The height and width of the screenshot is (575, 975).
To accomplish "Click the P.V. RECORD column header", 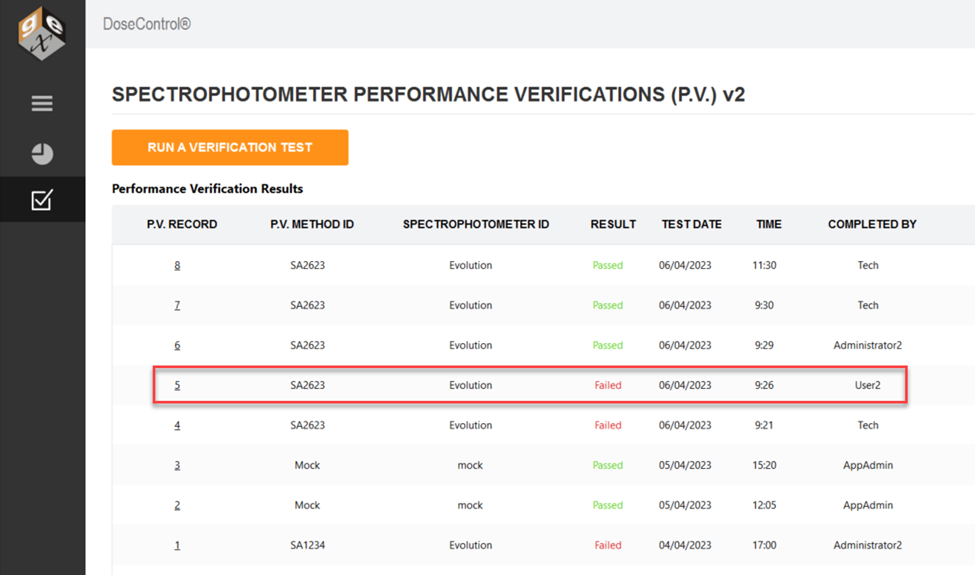I will [182, 224].
